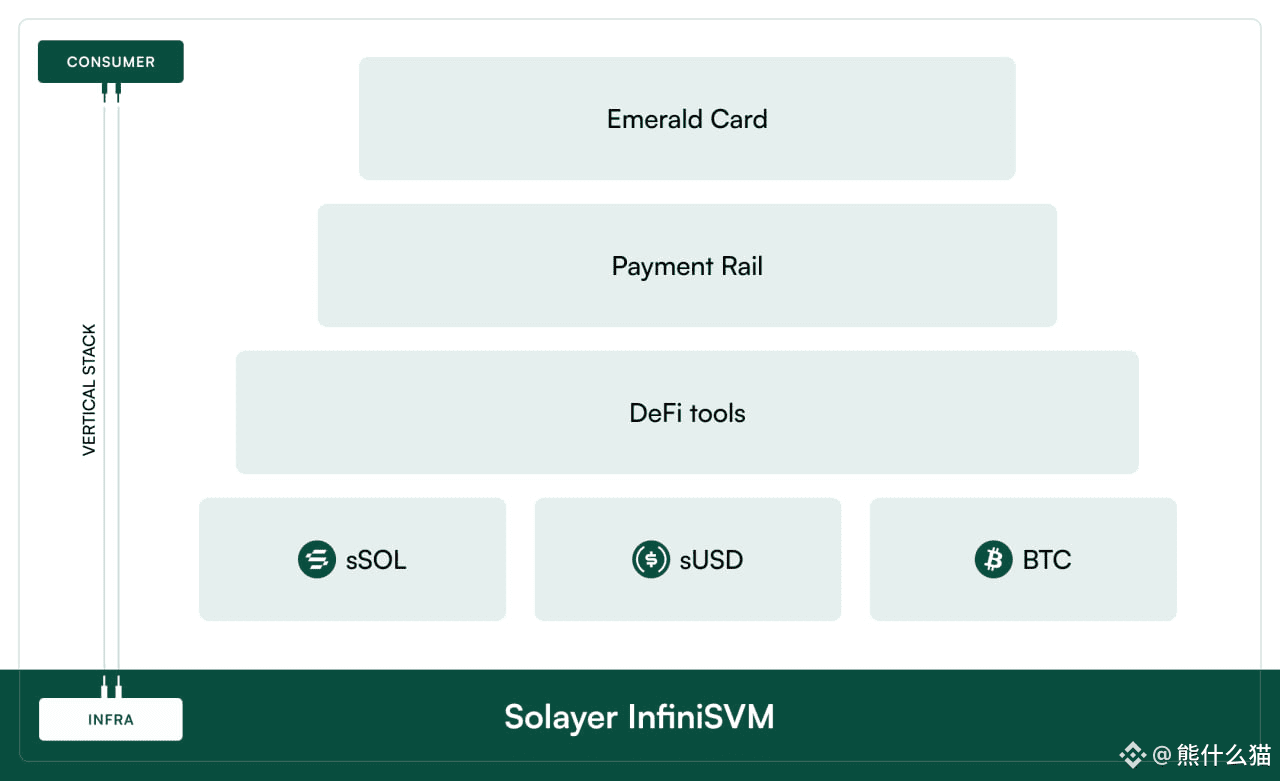Click the @ symbol in the watermark
1280x781 pixels.
(x=1161, y=755)
